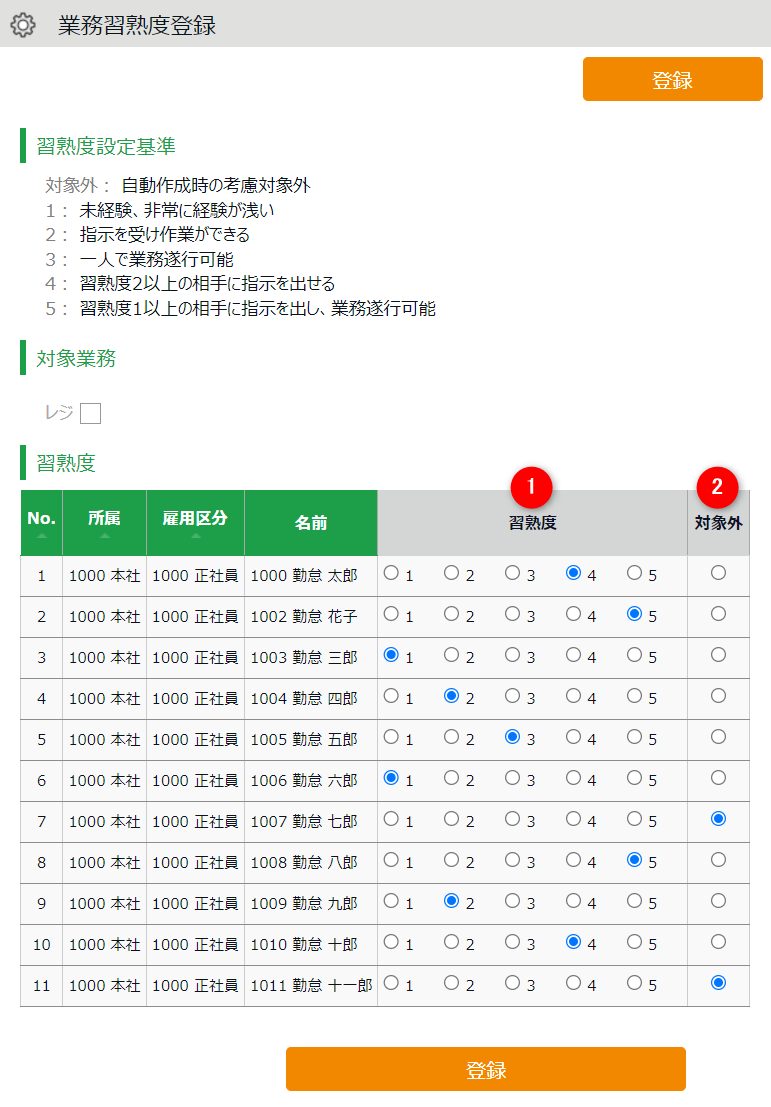Sort table by 雇用区分 column
Viewport: 771px width, 1107px height.
pos(195,536)
